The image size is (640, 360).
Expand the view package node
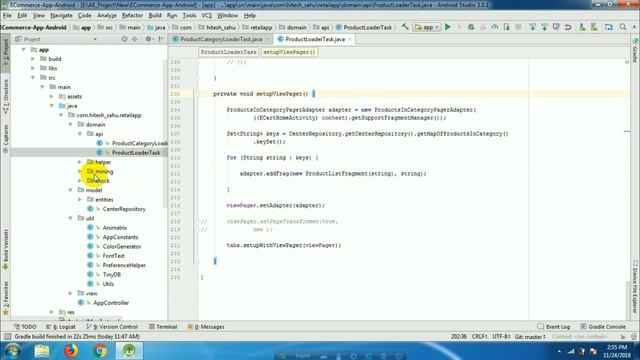pyautogui.click(x=71, y=293)
